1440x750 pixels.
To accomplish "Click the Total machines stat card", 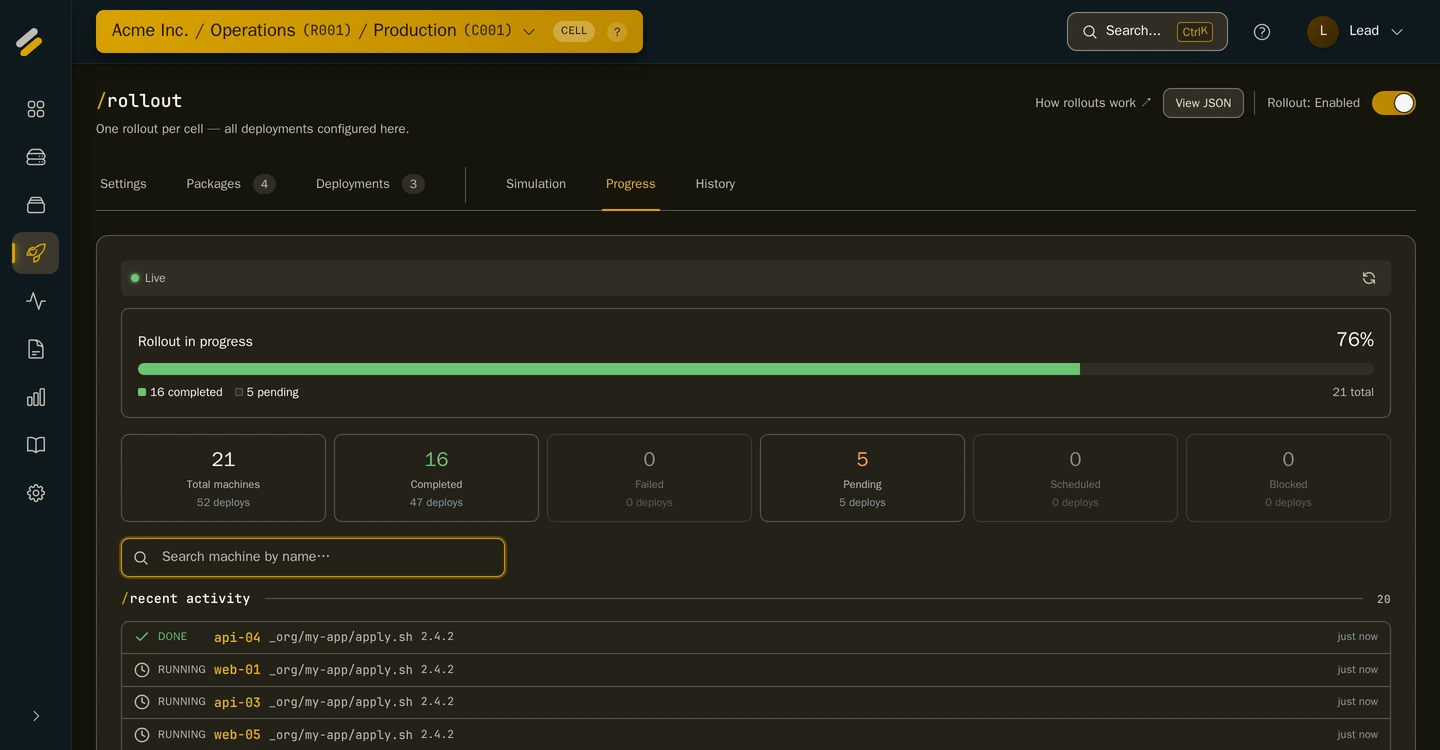I will (x=223, y=478).
